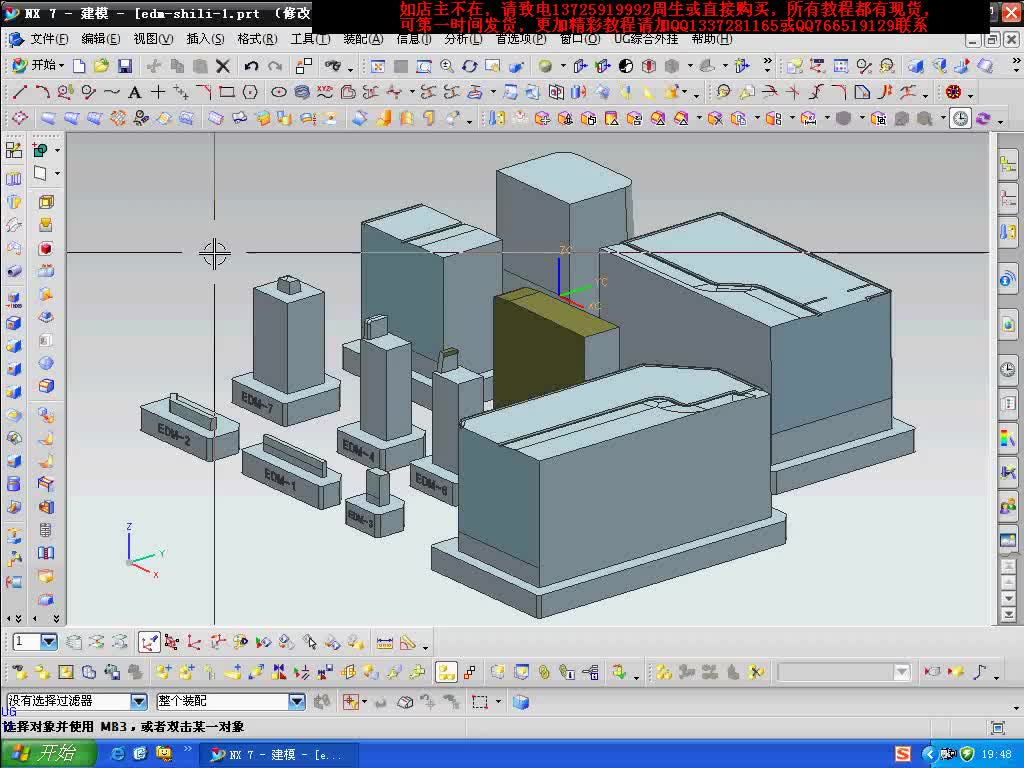Screen dimensions: 1024x768
Task: Save the part with the floppy disk icon
Action: tap(125, 66)
